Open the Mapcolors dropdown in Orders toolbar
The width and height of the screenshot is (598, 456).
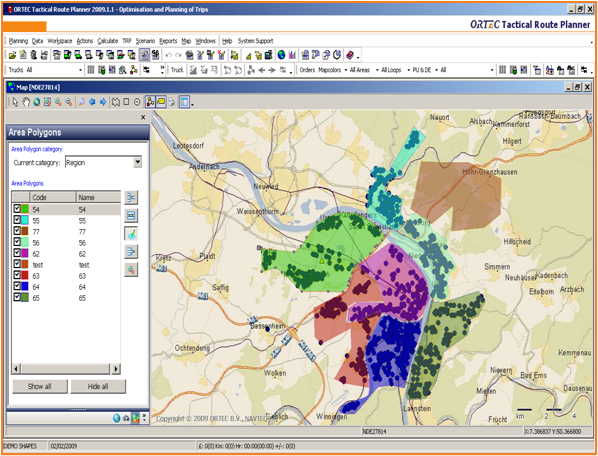(x=346, y=70)
